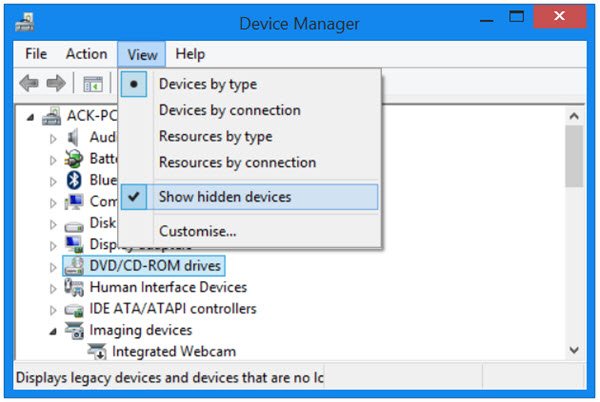
Task: Click the properties pane toolbar icon
Action: point(92,84)
